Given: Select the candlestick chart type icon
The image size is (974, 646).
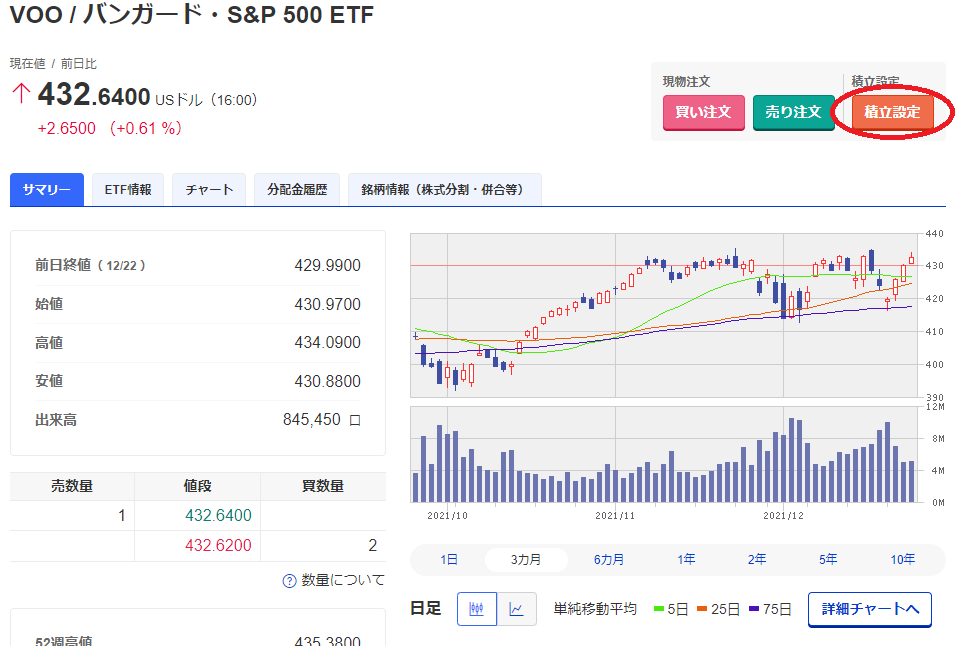Looking at the screenshot, I should 476,609.
